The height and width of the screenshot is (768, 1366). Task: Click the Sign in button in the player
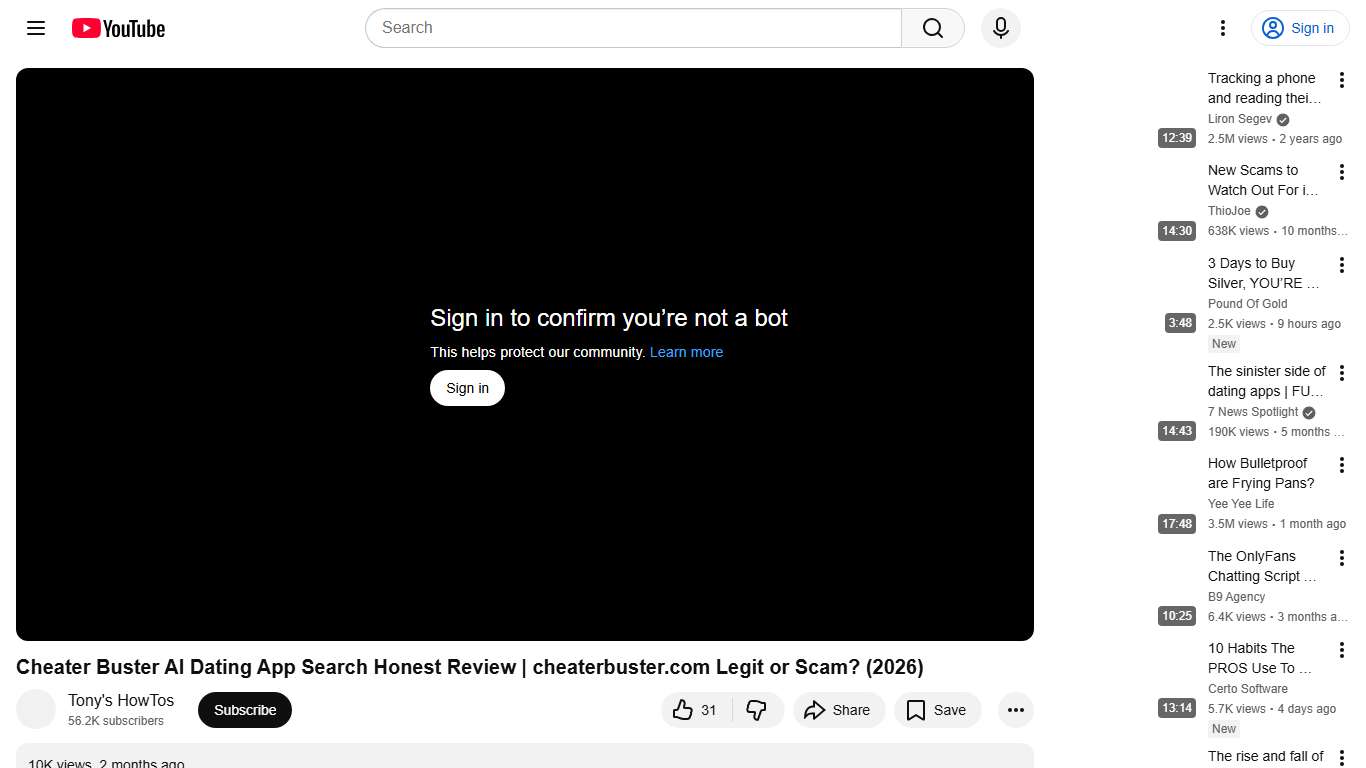click(466, 388)
